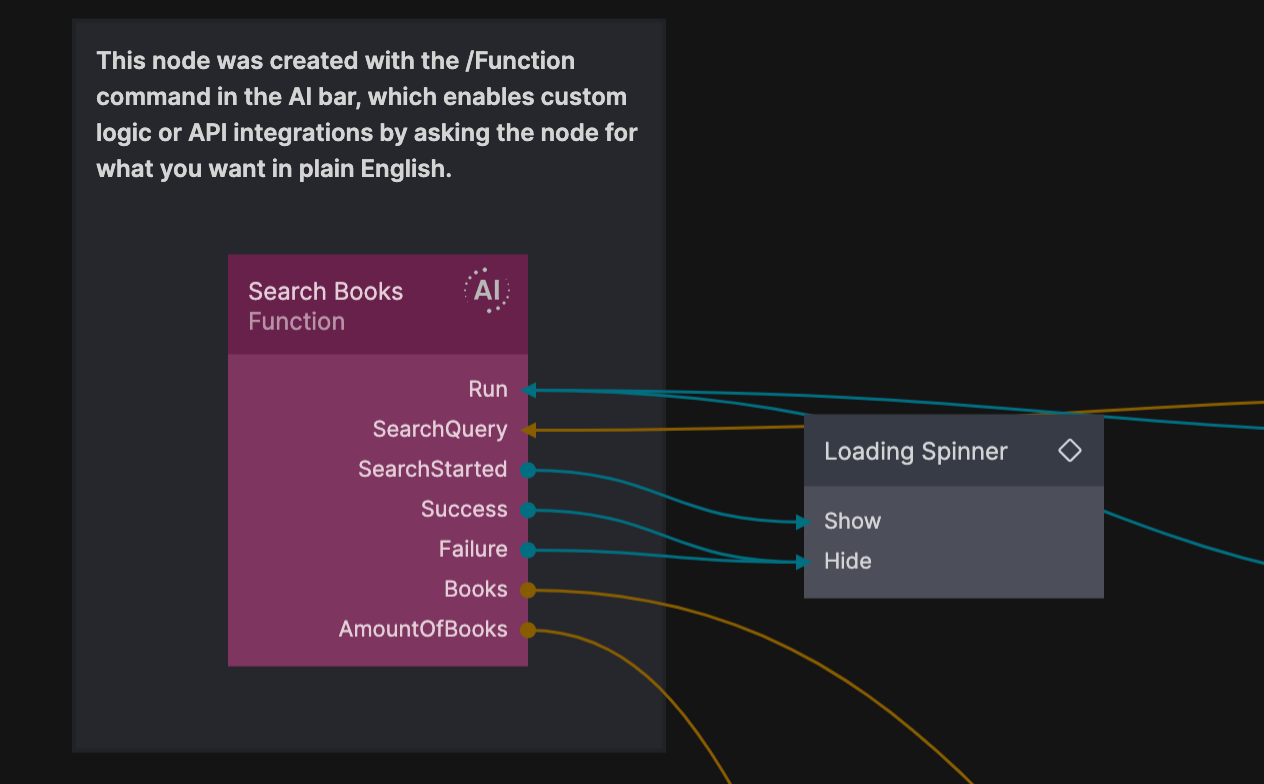This screenshot has height=784, width=1264.
Task: Click the AmountOfBooks port label
Action: click(x=422, y=629)
